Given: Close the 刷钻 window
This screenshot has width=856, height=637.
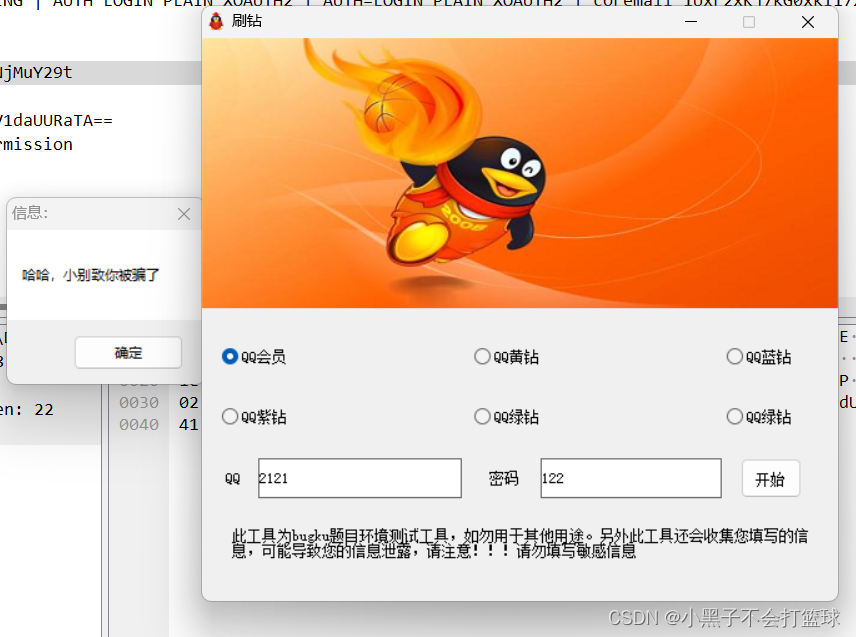Looking at the screenshot, I should point(807,22).
